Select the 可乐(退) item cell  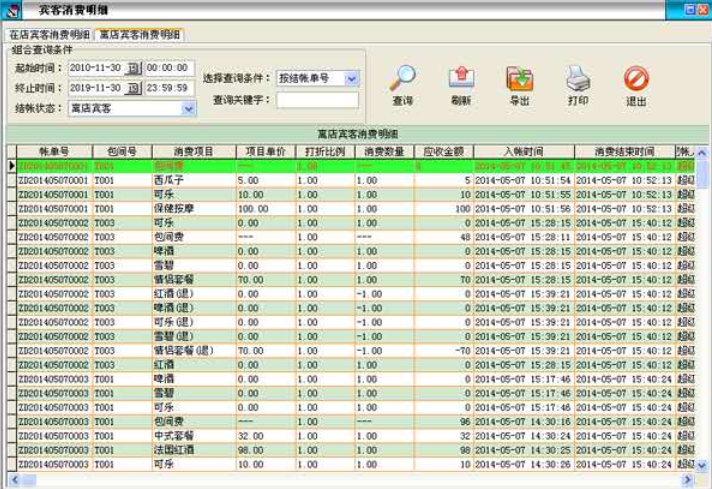pos(194,322)
